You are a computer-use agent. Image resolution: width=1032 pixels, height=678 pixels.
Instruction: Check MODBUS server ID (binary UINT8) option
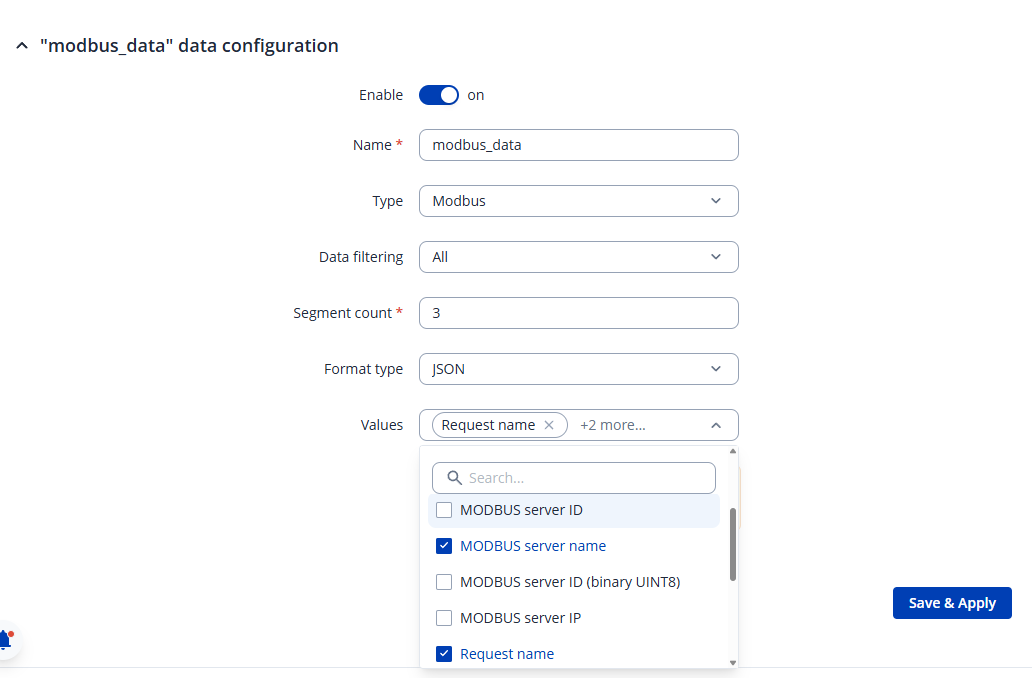coord(444,582)
